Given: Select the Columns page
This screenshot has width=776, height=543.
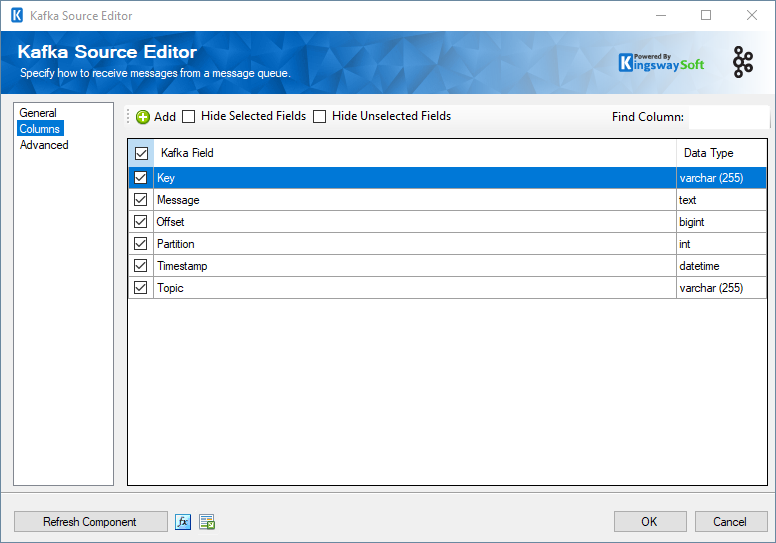Looking at the screenshot, I should coord(40,129).
